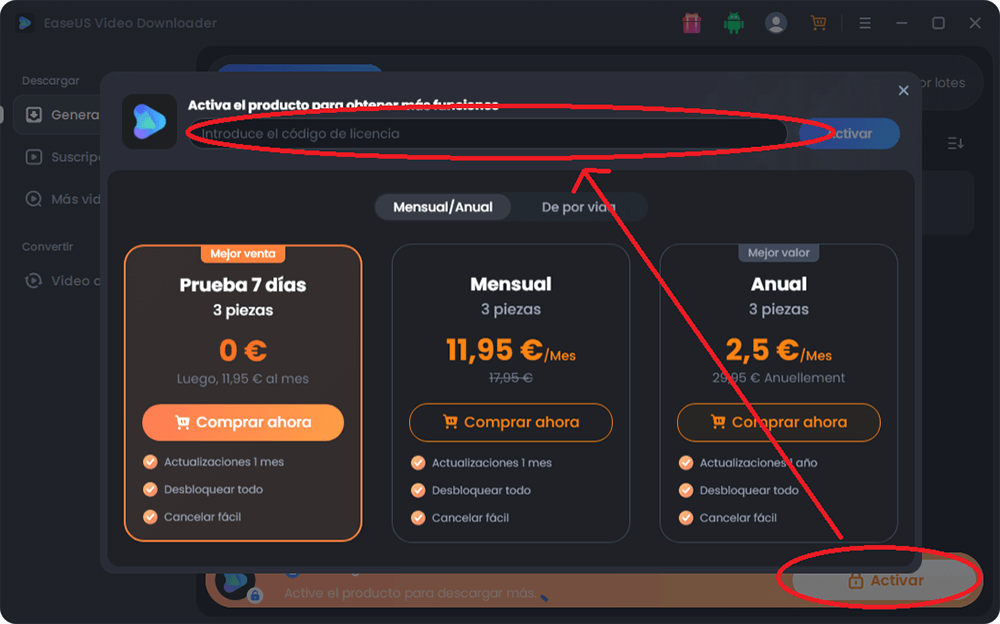
Task: Click the sort list icon at right
Action: (955, 143)
